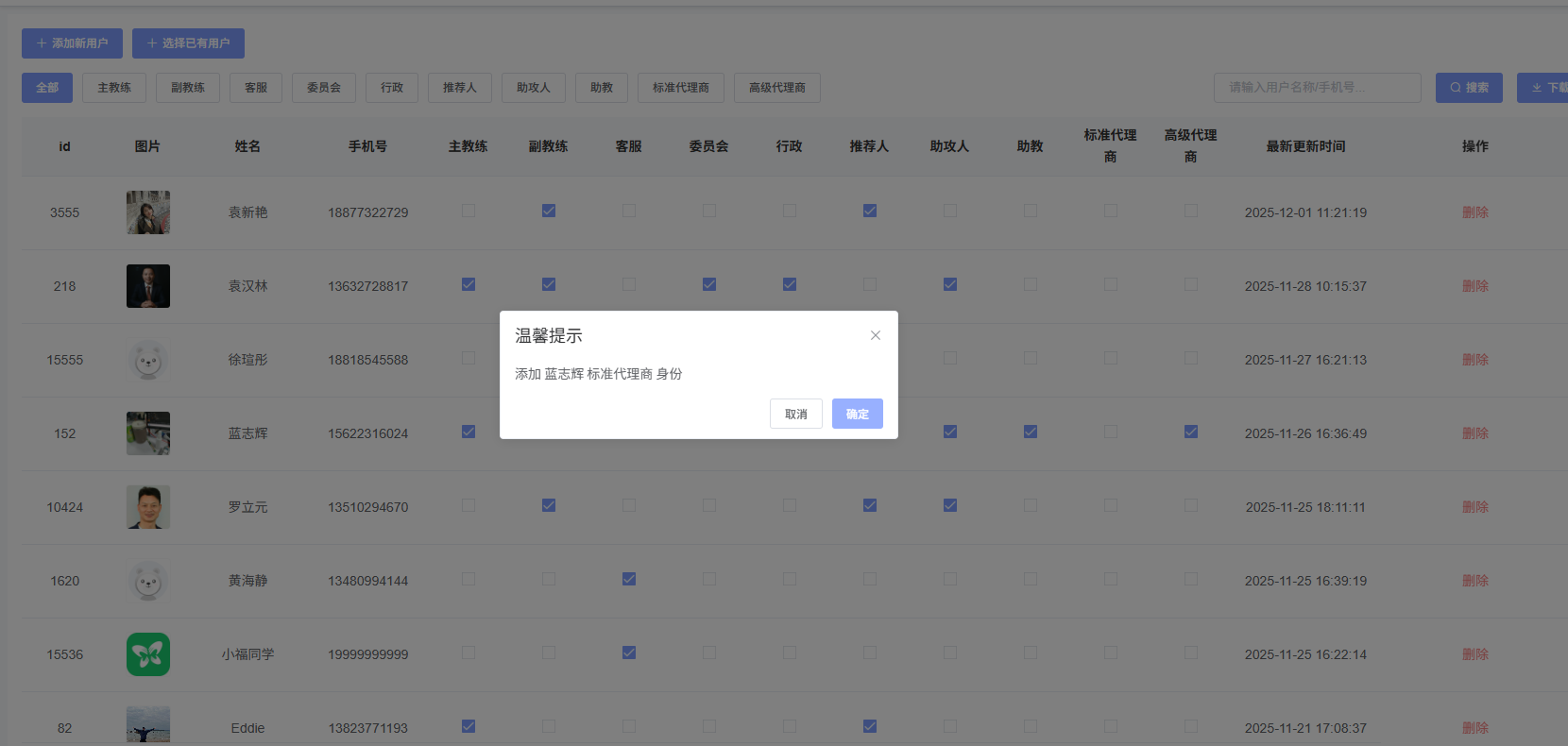
Task: Open 袁新艳's avatar photo
Action: coord(148,212)
